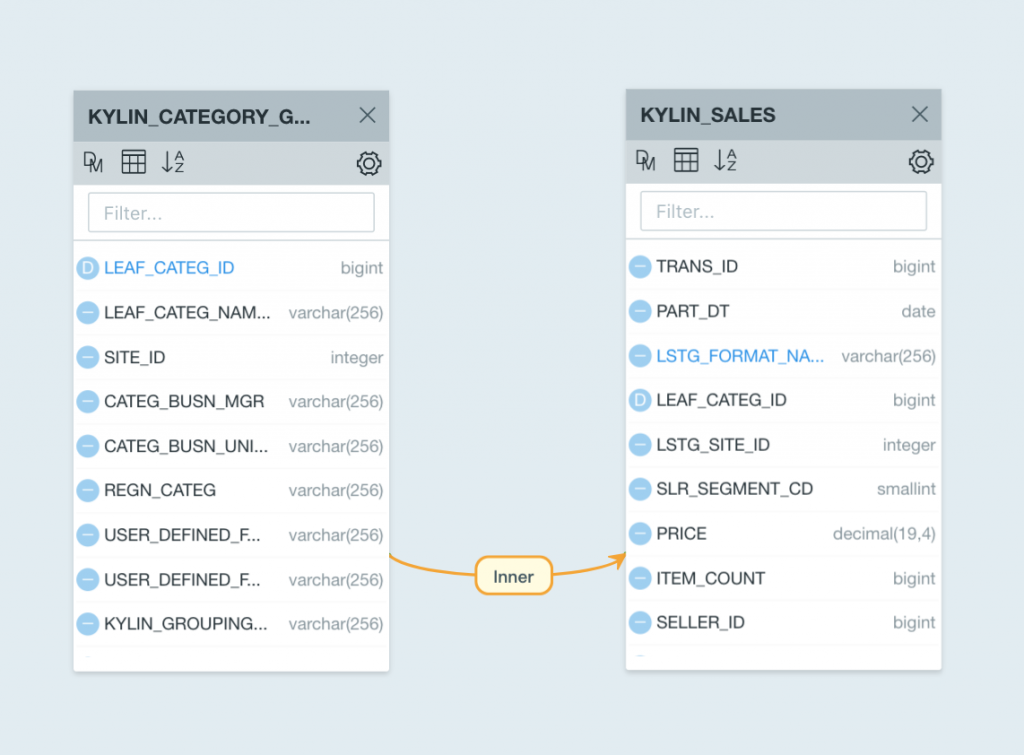Image resolution: width=1024 pixels, height=755 pixels.
Task: Close the KYLIN_CATEGORY_G table panel
Action: (367, 116)
